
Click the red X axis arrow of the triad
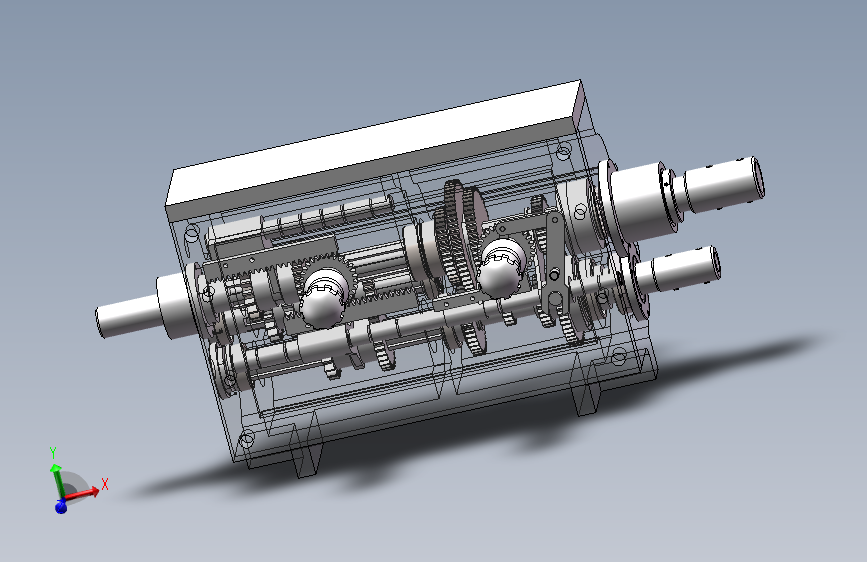(84, 492)
